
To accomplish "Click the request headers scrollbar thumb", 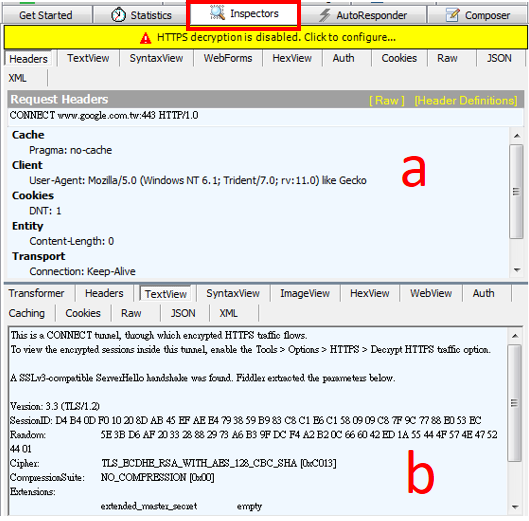I will (x=516, y=192).
